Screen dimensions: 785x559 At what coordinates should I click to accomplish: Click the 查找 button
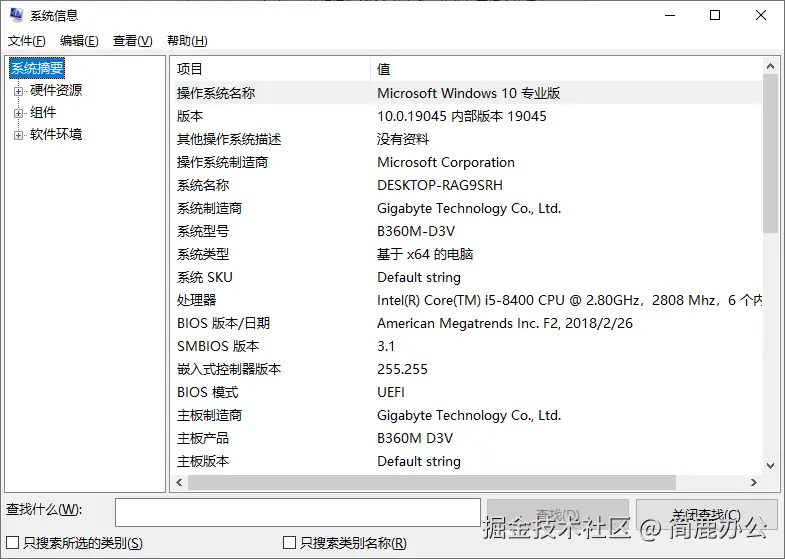tap(558, 514)
